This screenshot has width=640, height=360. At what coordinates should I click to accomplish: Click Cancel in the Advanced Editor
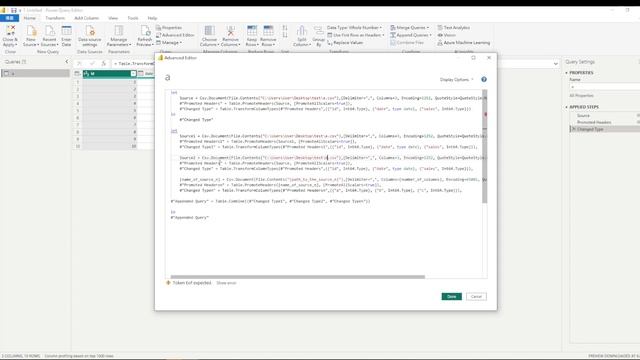click(x=476, y=297)
